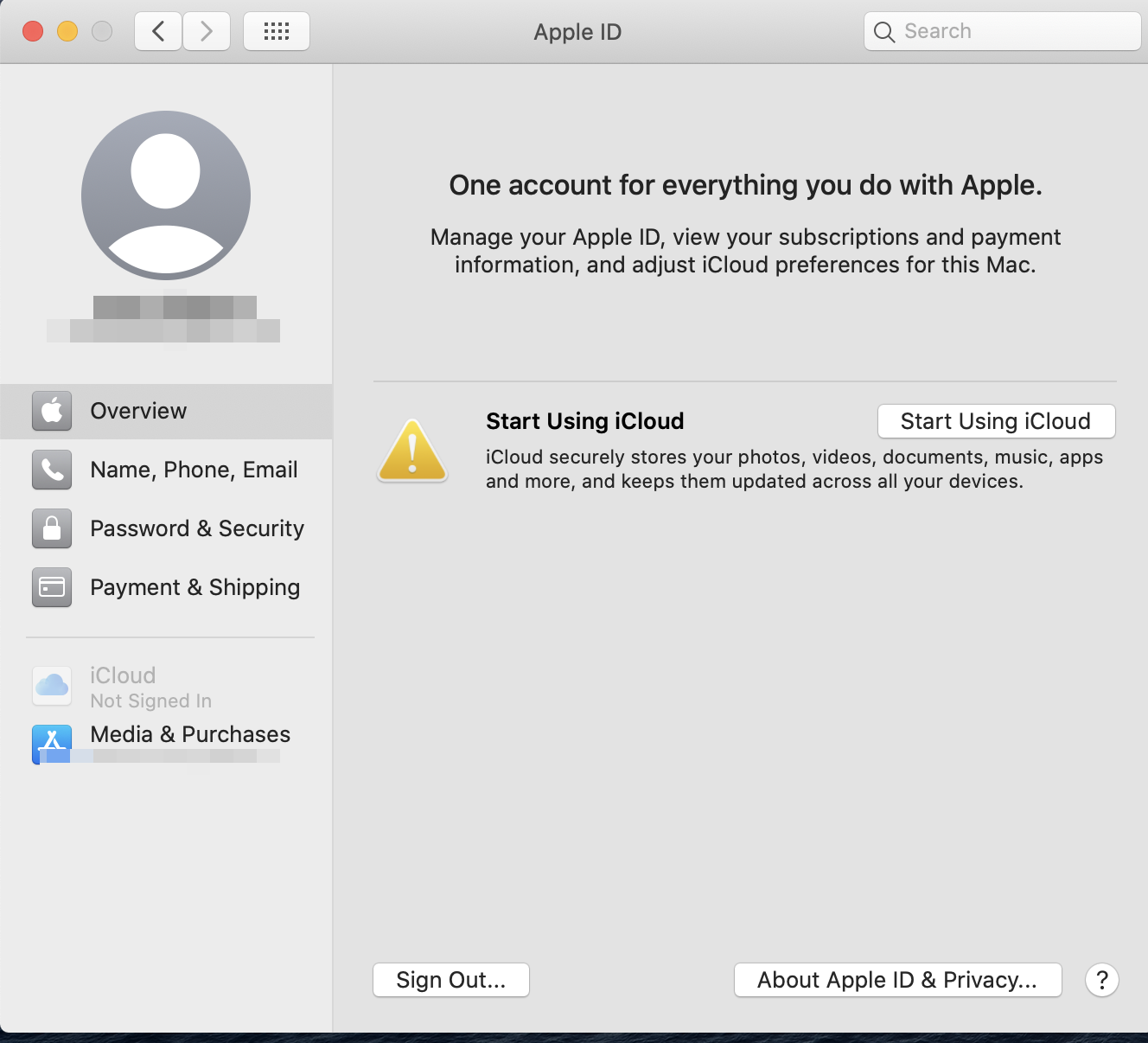The width and height of the screenshot is (1148, 1043).
Task: Click the white Start Using iCloud button
Action: pyautogui.click(x=997, y=421)
